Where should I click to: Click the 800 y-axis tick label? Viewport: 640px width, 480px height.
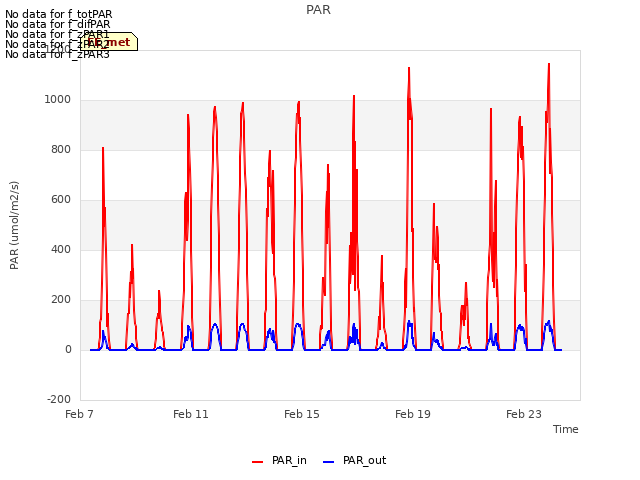click(61, 150)
